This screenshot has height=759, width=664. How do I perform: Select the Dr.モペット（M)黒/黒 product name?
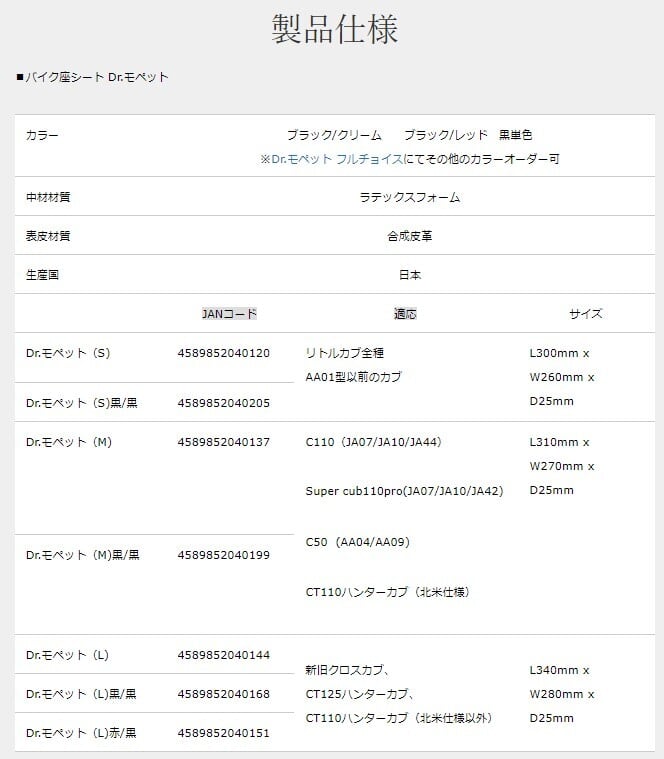pyautogui.click(x=83, y=555)
